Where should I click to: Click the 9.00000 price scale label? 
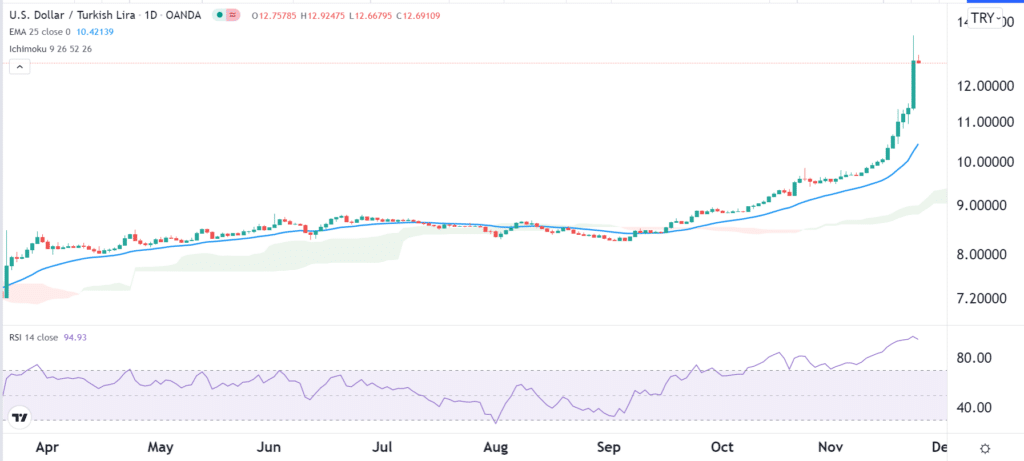coord(980,205)
